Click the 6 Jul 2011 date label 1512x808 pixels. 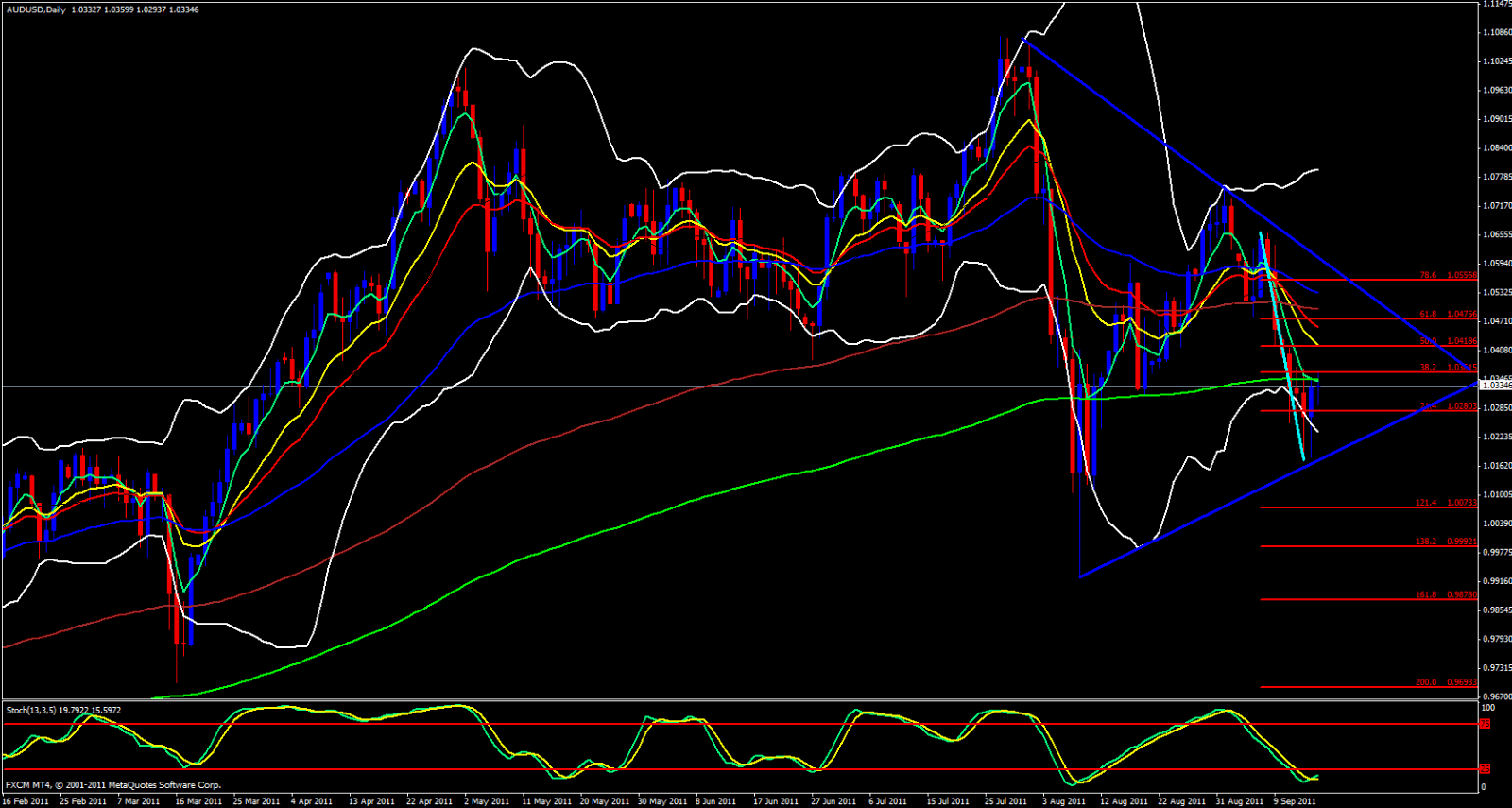(x=890, y=801)
